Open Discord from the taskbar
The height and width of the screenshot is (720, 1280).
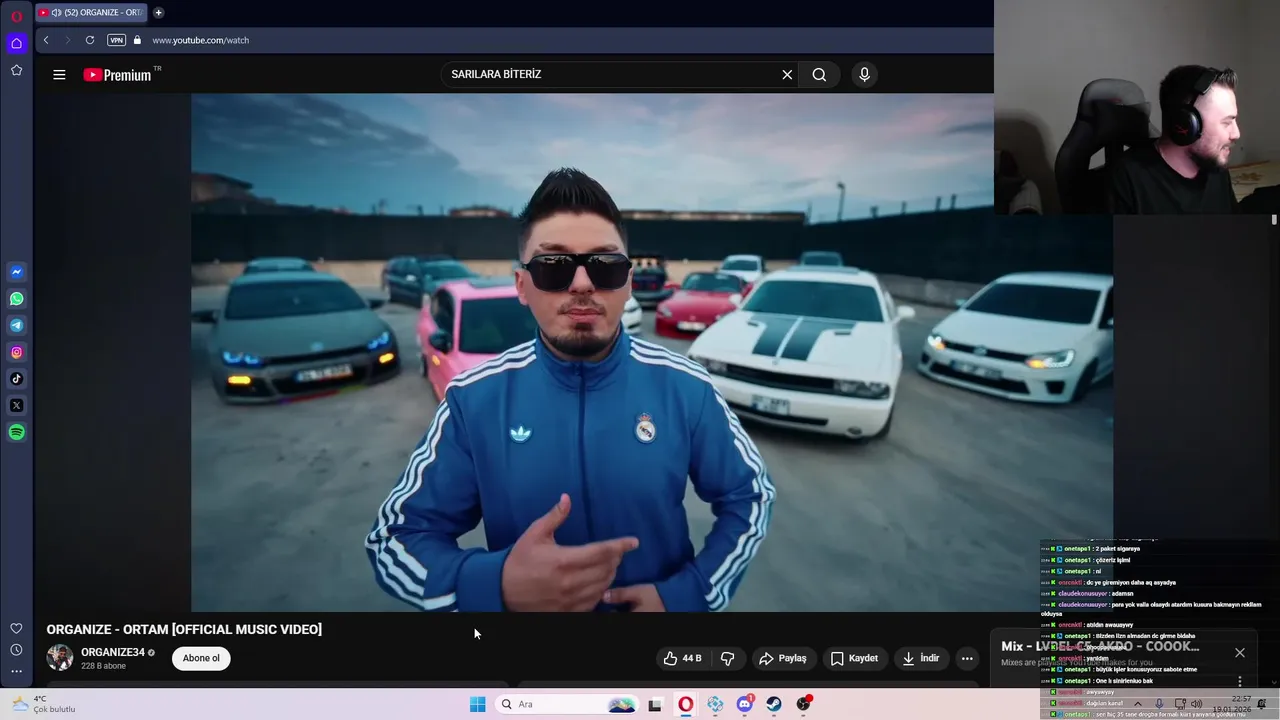[x=745, y=704]
